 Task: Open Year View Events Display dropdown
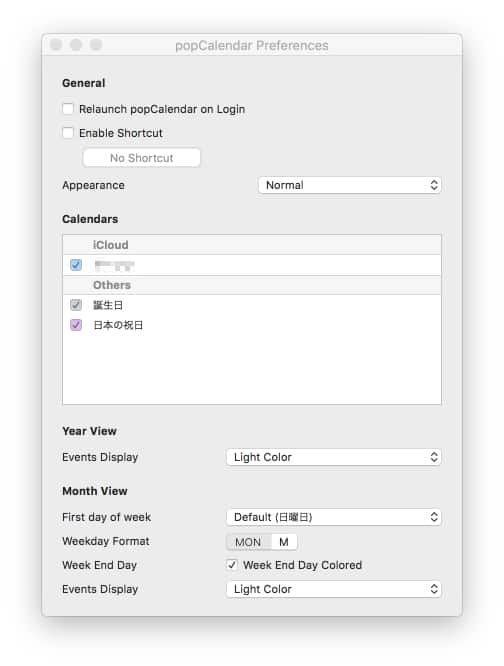(x=334, y=457)
